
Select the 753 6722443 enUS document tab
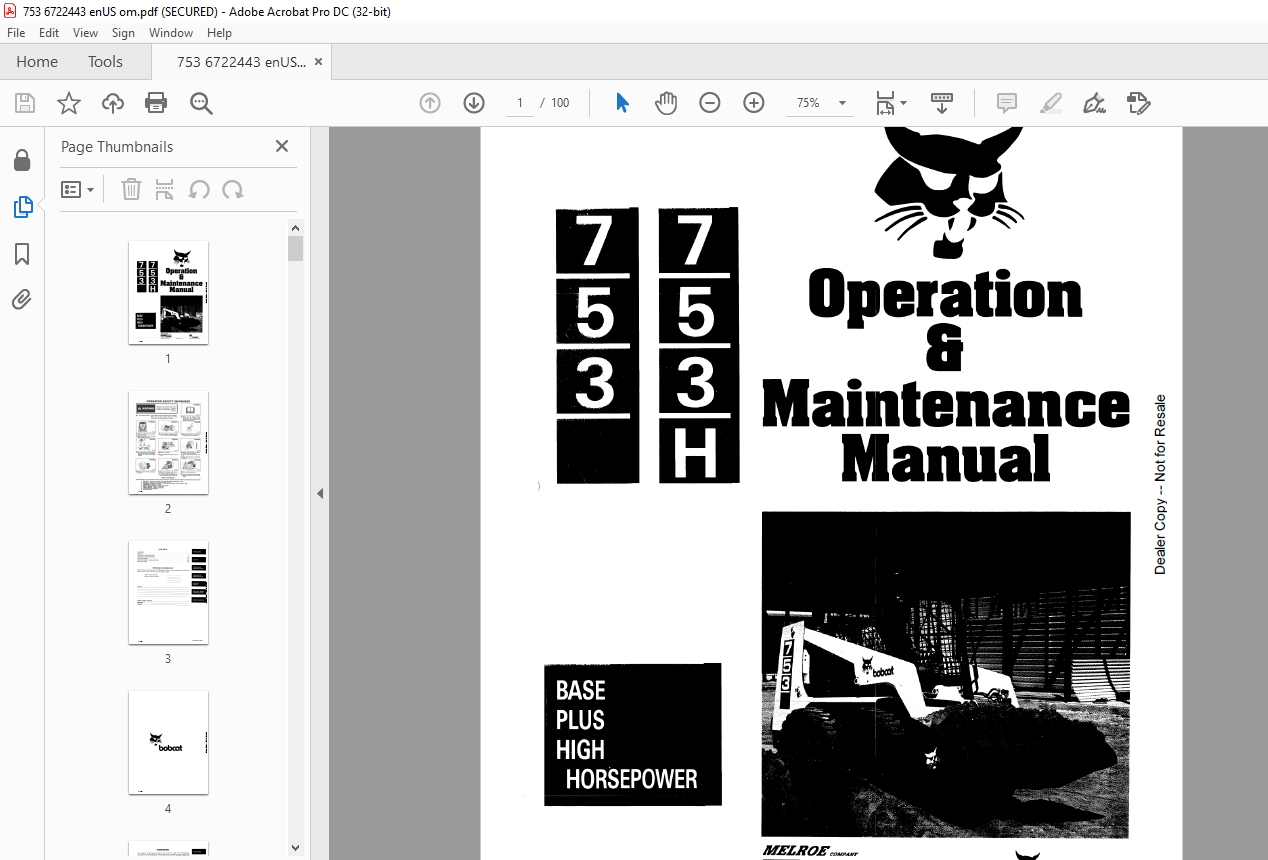(x=242, y=62)
